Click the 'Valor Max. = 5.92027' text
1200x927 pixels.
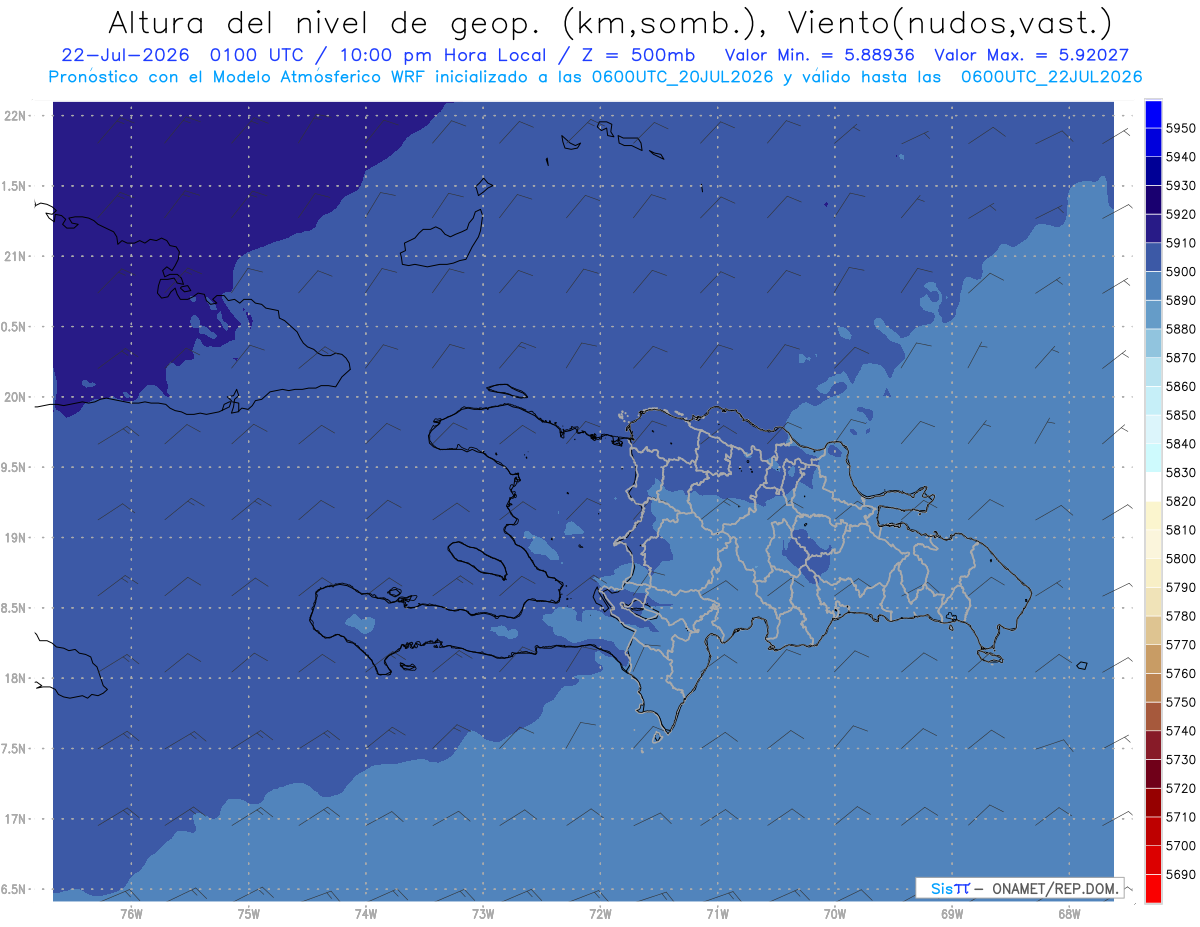[1031, 55]
